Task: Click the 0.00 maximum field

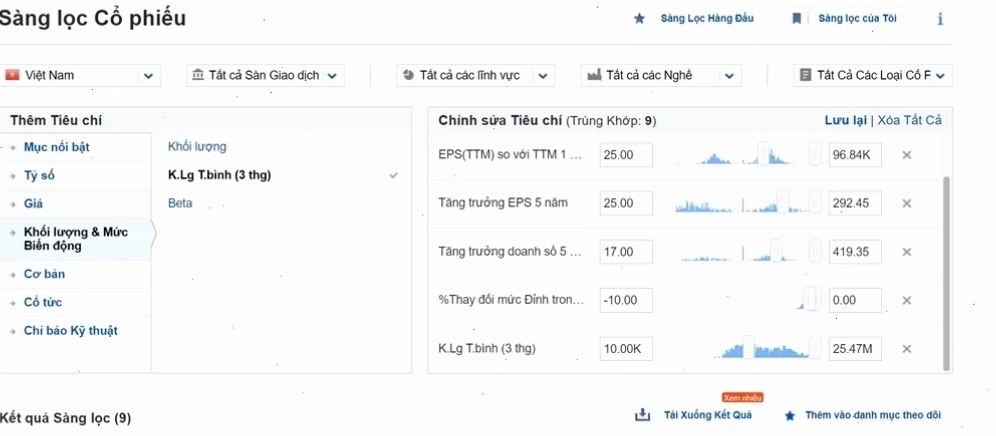Action: coord(855,300)
